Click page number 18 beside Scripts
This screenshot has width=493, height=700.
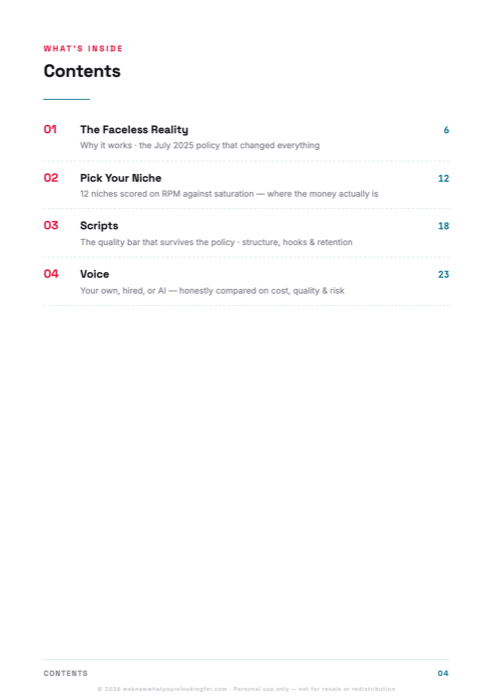point(443,226)
